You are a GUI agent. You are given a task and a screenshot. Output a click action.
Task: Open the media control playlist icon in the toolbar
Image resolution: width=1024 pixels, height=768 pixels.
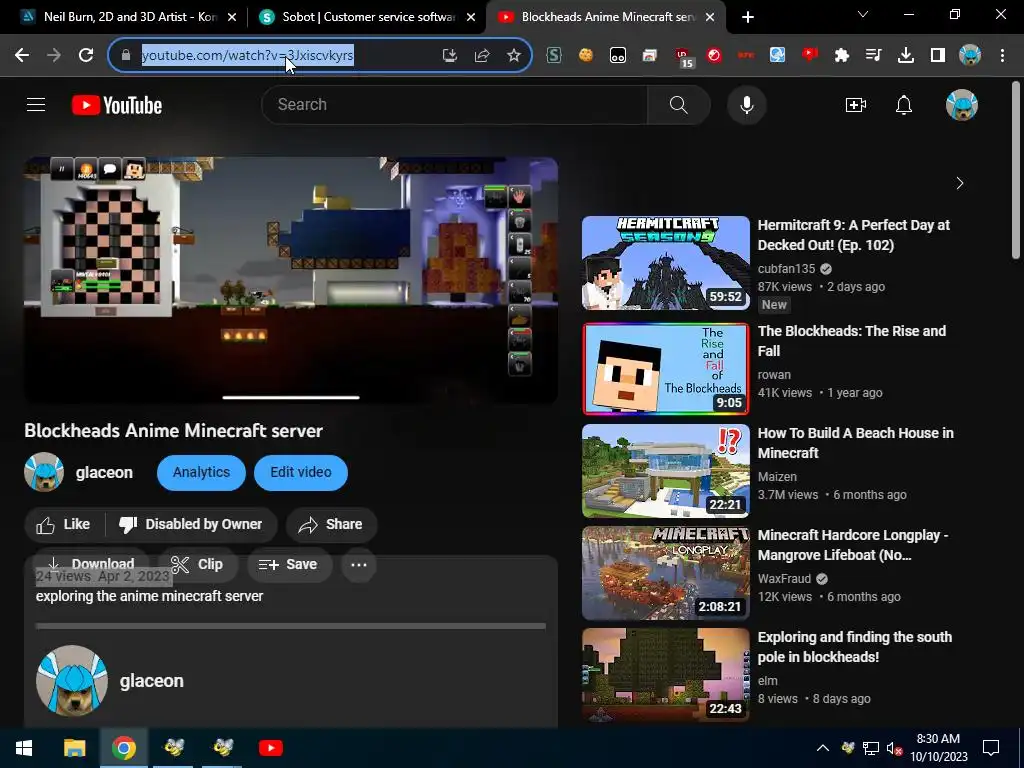coord(874,56)
